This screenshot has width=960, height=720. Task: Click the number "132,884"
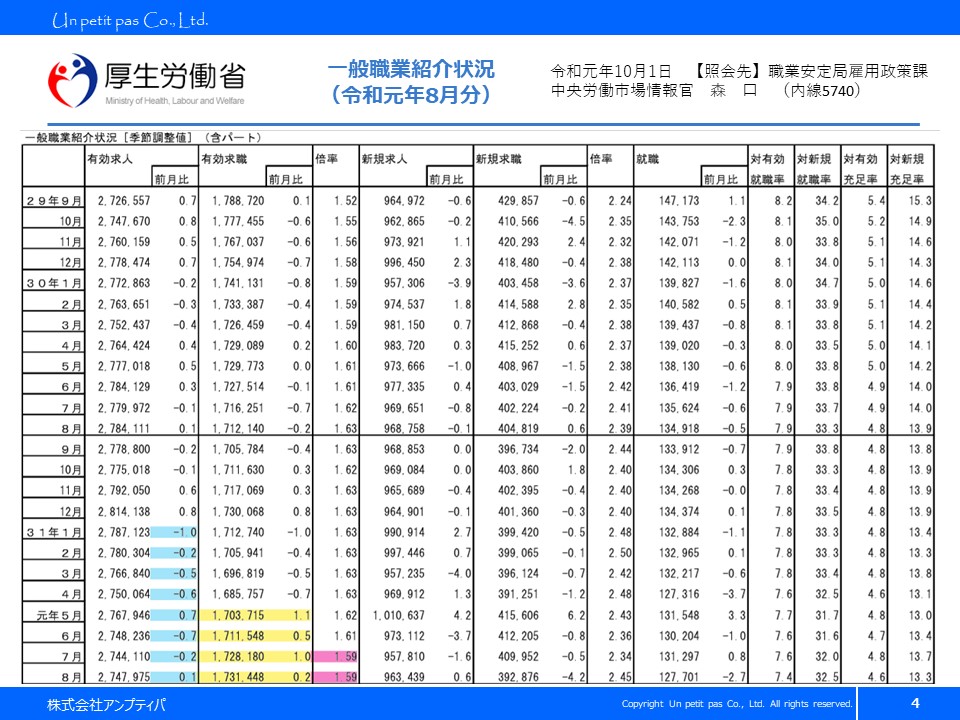tap(679, 533)
